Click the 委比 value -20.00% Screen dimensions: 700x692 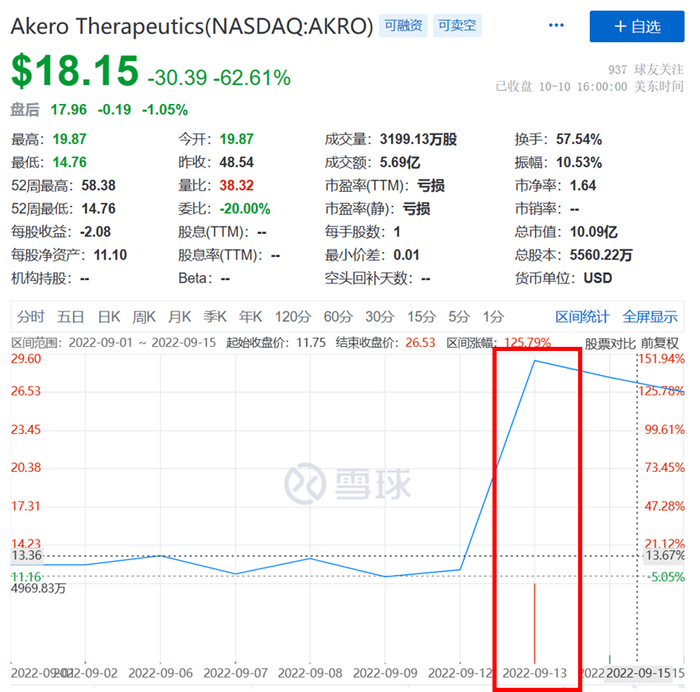pyautogui.click(x=245, y=209)
